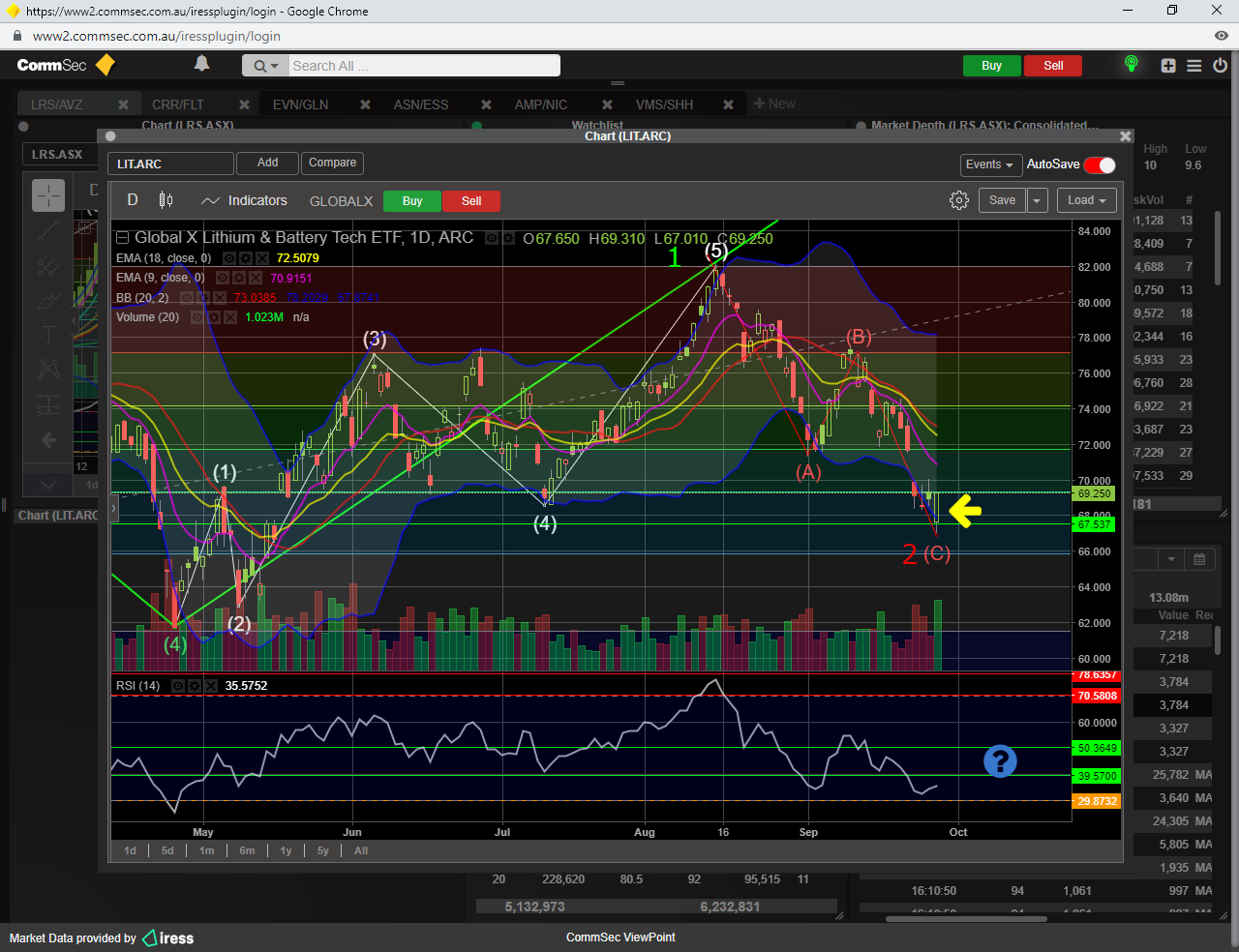Close the Chart (LIT.ARC) window
Viewport: 1239px width, 952px height.
pyautogui.click(x=1125, y=136)
